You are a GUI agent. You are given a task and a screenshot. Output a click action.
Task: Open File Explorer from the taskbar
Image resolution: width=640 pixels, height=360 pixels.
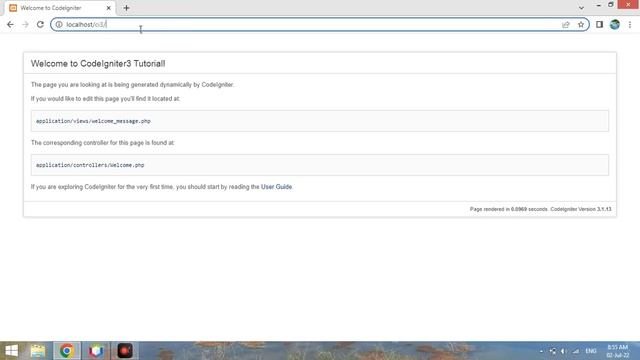(38, 351)
